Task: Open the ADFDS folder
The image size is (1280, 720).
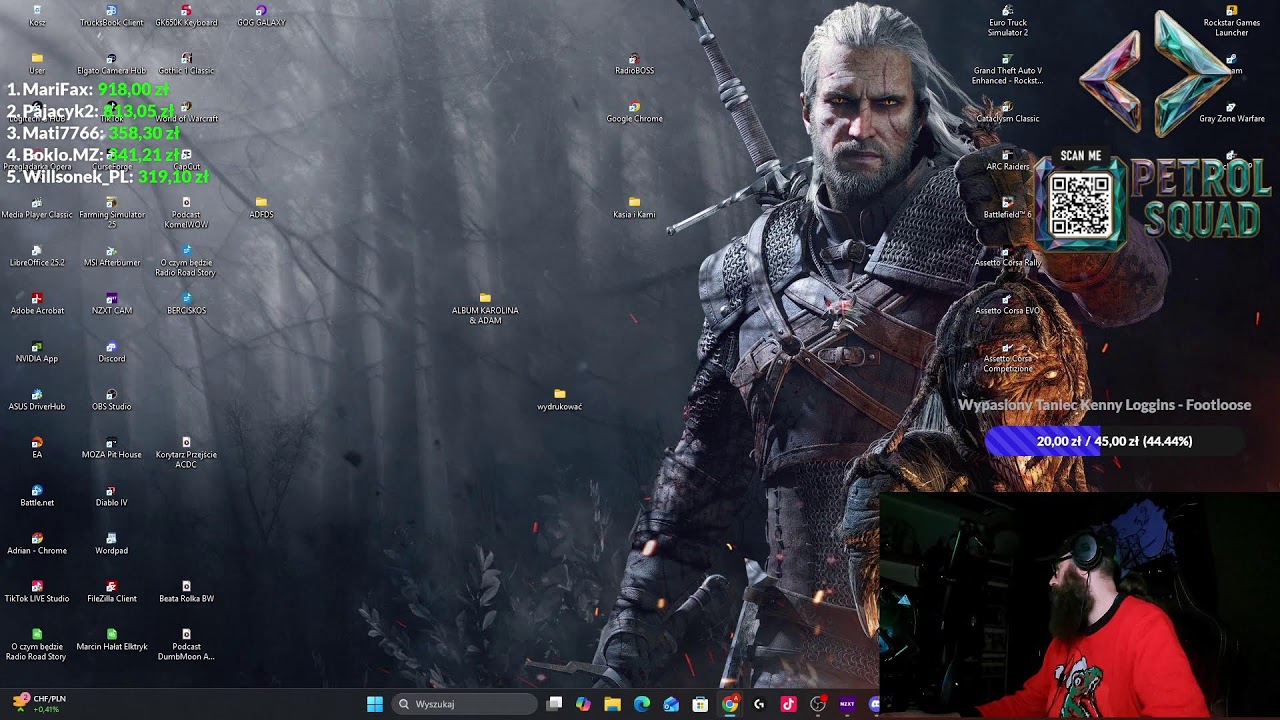Action: (261, 208)
